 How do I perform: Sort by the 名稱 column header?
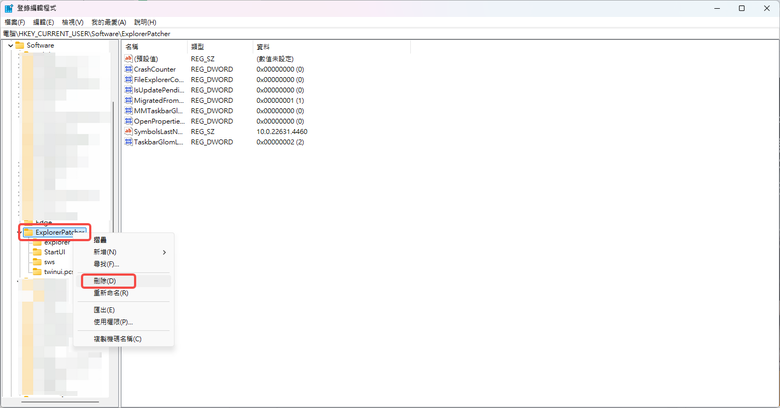(x=155, y=47)
